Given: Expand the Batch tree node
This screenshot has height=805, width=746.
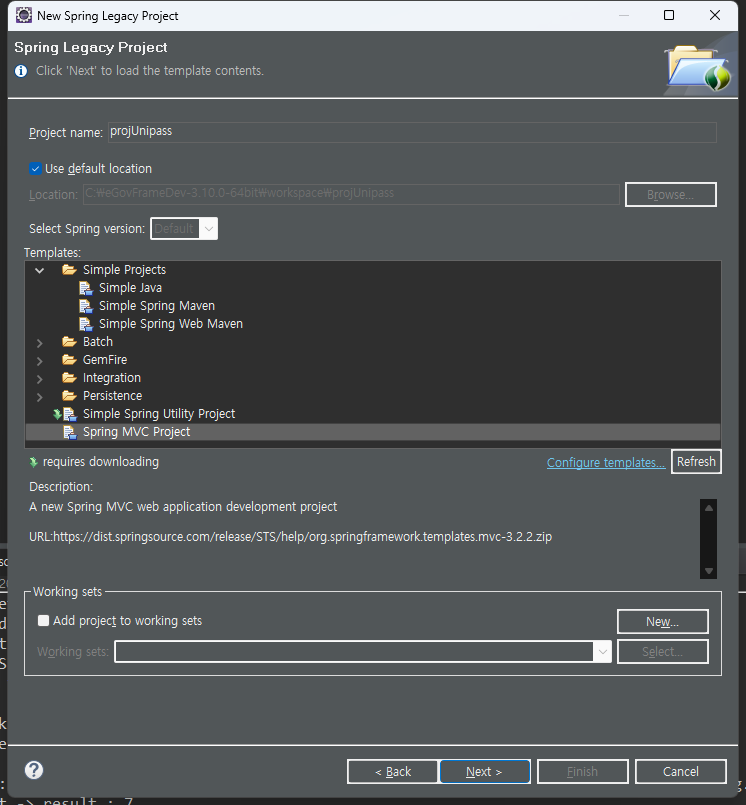Looking at the screenshot, I should (40, 342).
